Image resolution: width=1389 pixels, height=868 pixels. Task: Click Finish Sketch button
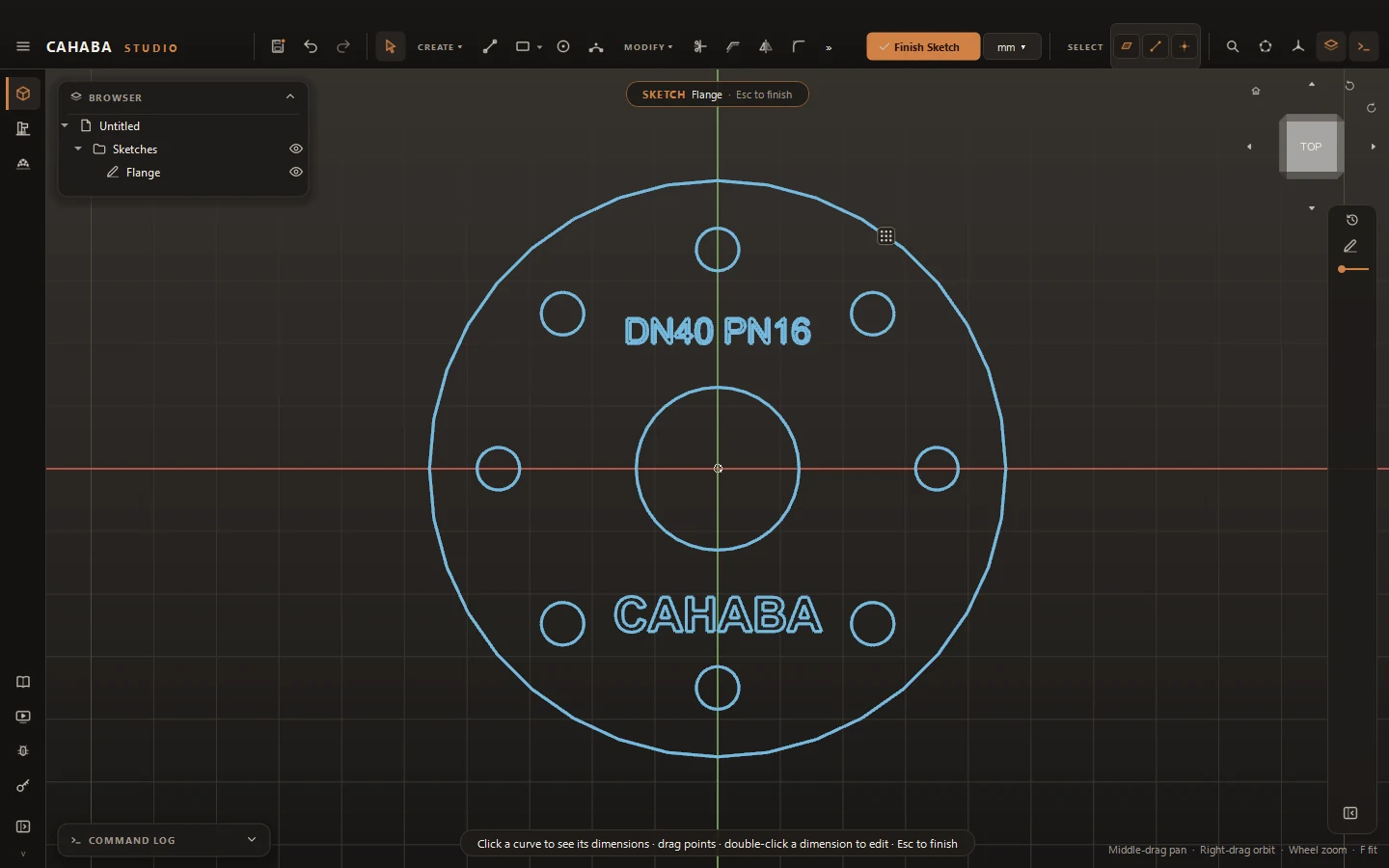(x=923, y=46)
